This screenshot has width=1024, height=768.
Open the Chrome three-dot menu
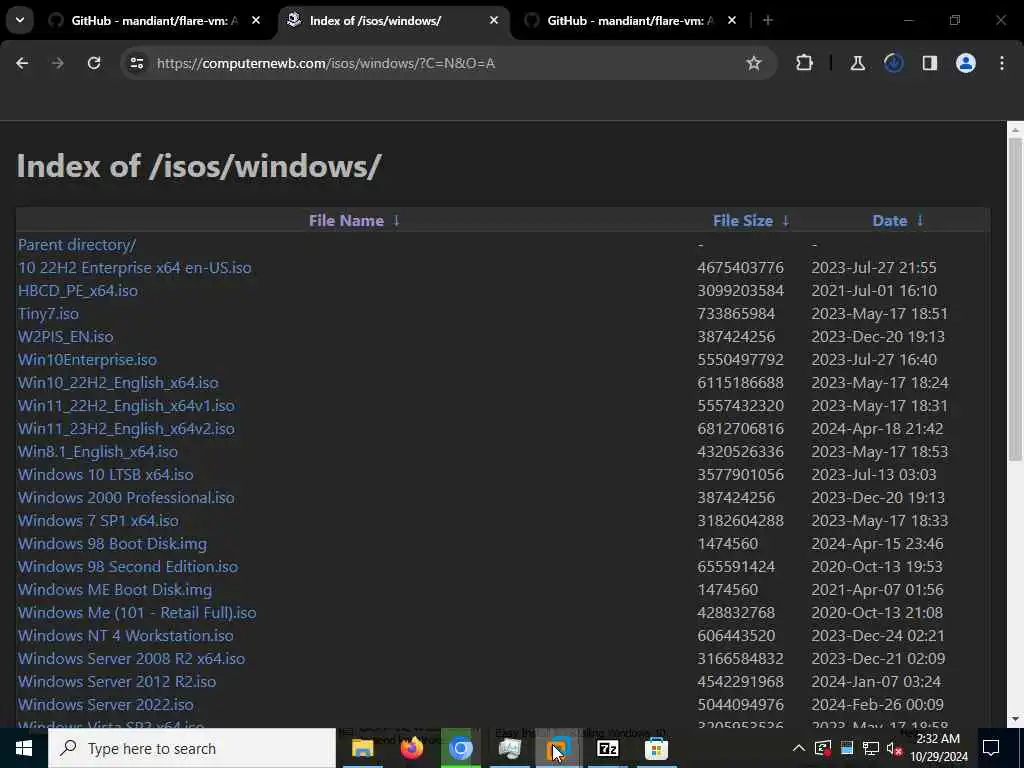click(1002, 63)
